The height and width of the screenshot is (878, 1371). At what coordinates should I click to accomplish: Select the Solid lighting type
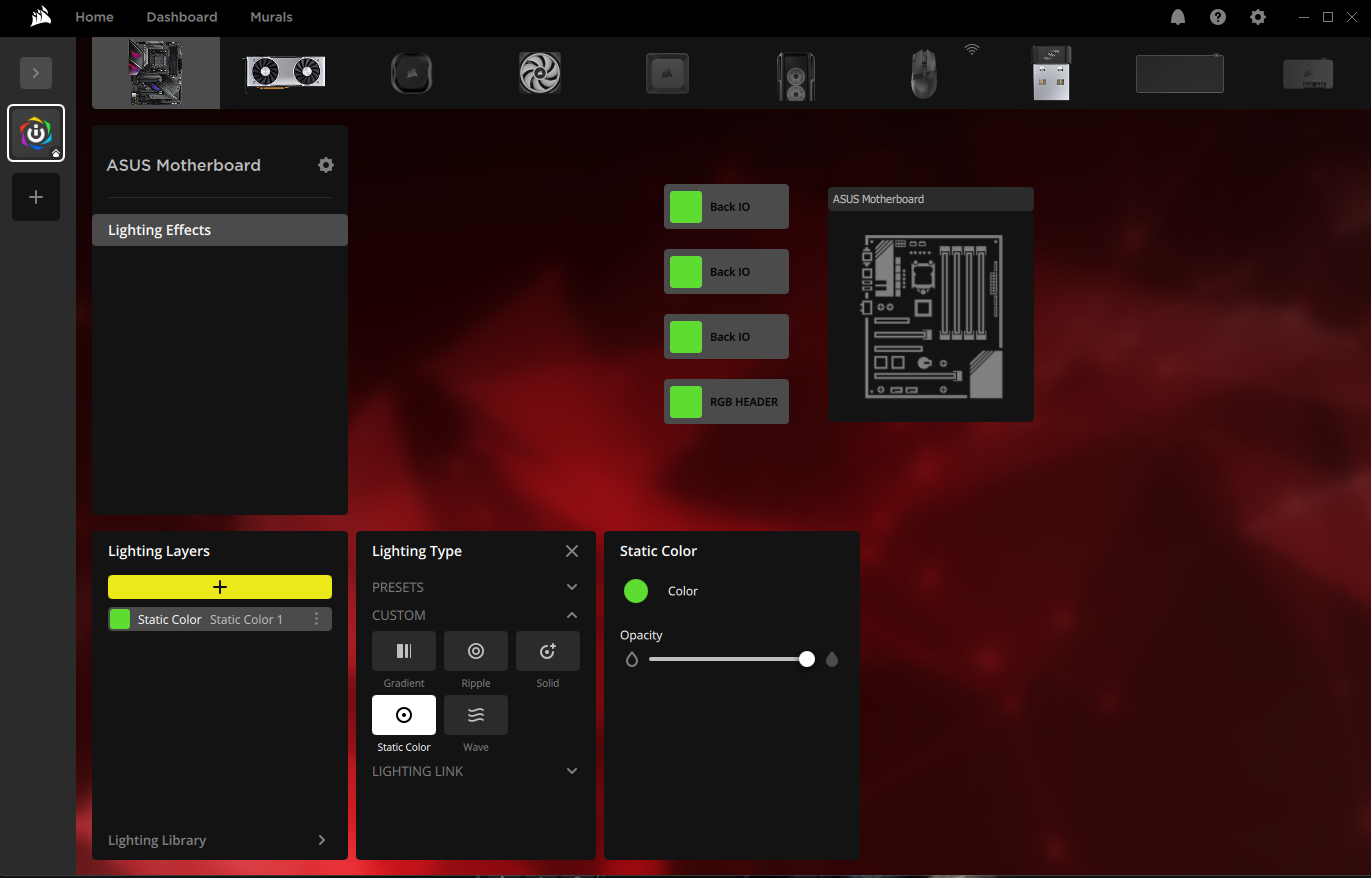[547, 651]
